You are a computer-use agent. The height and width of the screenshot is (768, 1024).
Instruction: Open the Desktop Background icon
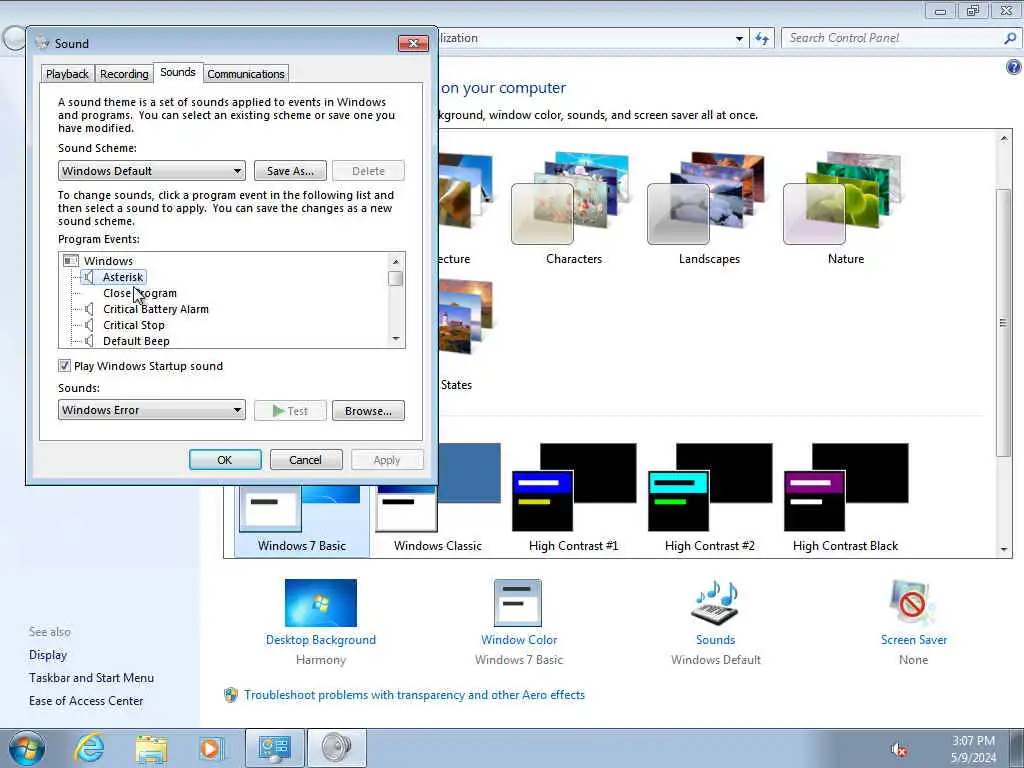click(321, 603)
